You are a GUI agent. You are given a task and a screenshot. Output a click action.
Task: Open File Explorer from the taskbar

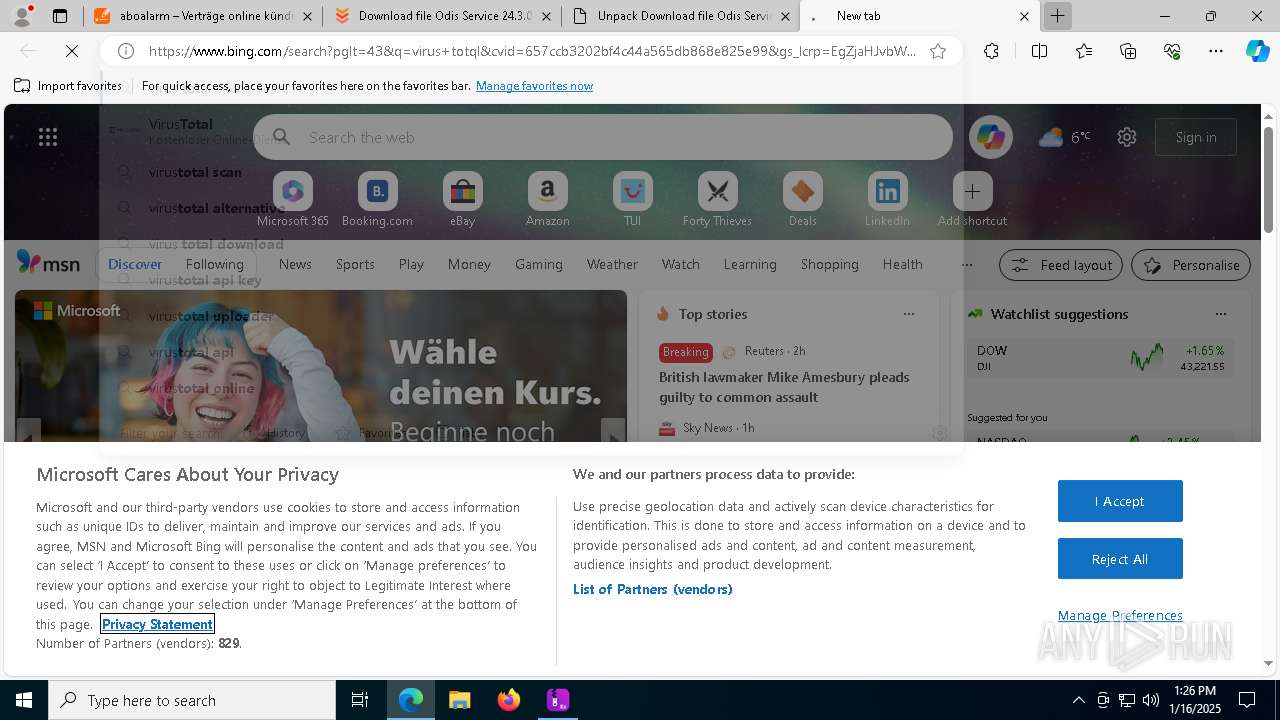pyautogui.click(x=459, y=700)
